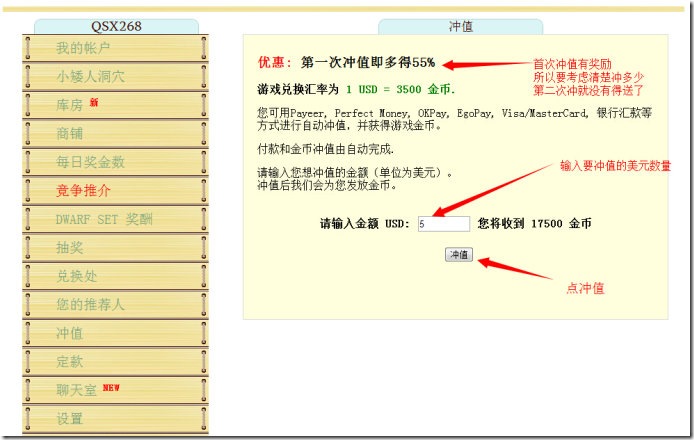
Task: Click the red NEW badge beside 聊天室
Action: pyautogui.click(x=110, y=388)
